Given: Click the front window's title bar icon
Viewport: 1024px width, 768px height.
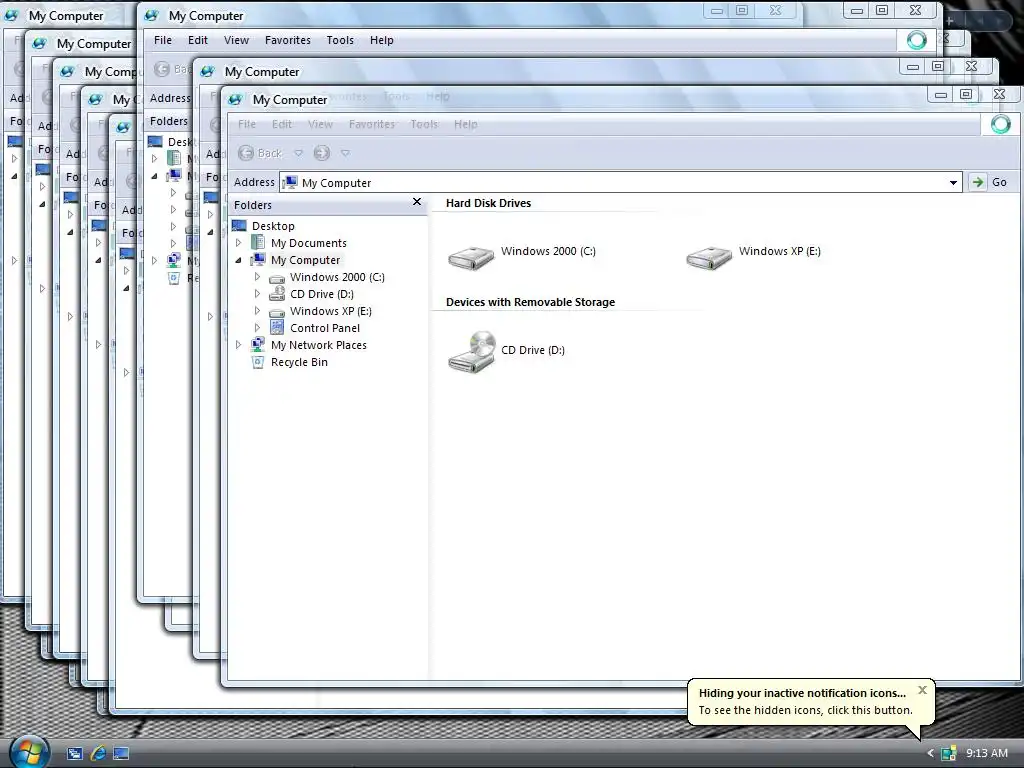Looking at the screenshot, I should 235,99.
